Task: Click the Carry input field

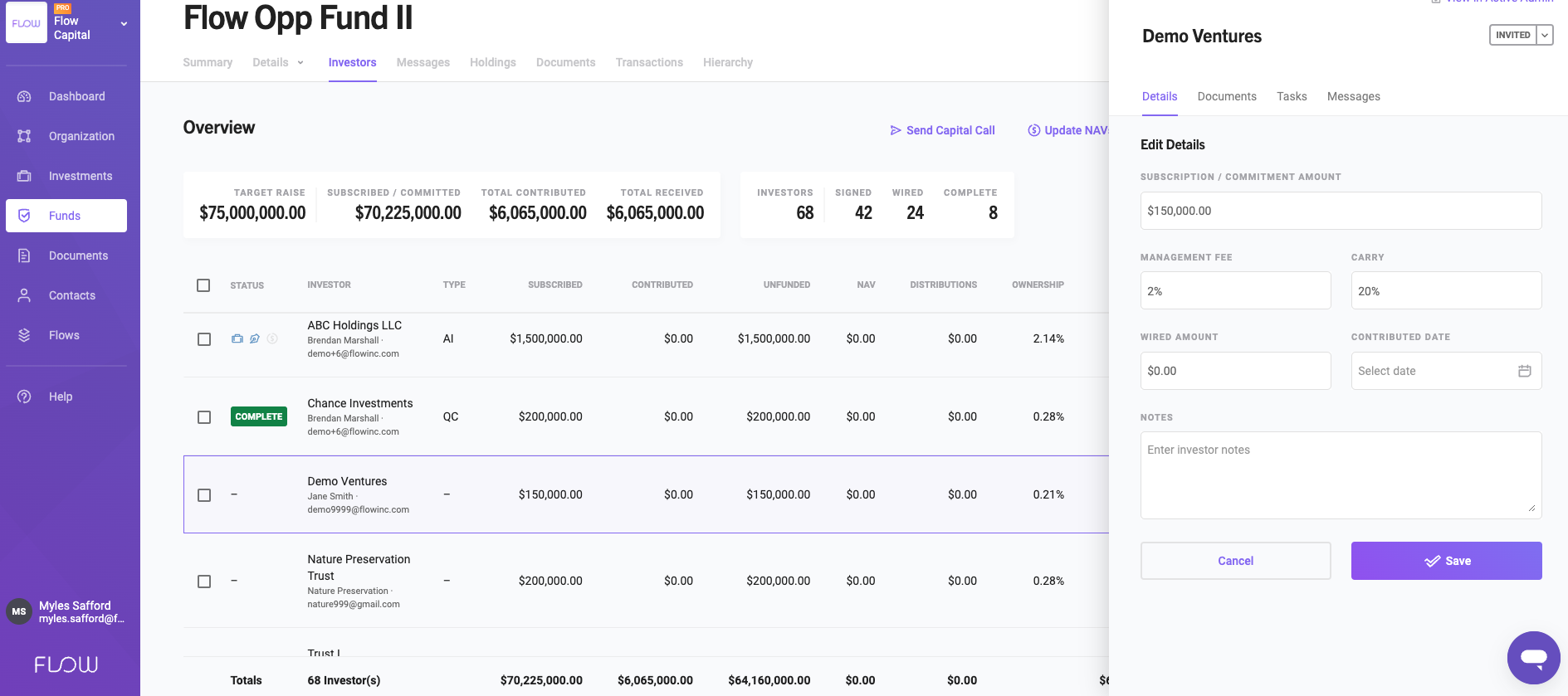Action: click(1446, 291)
